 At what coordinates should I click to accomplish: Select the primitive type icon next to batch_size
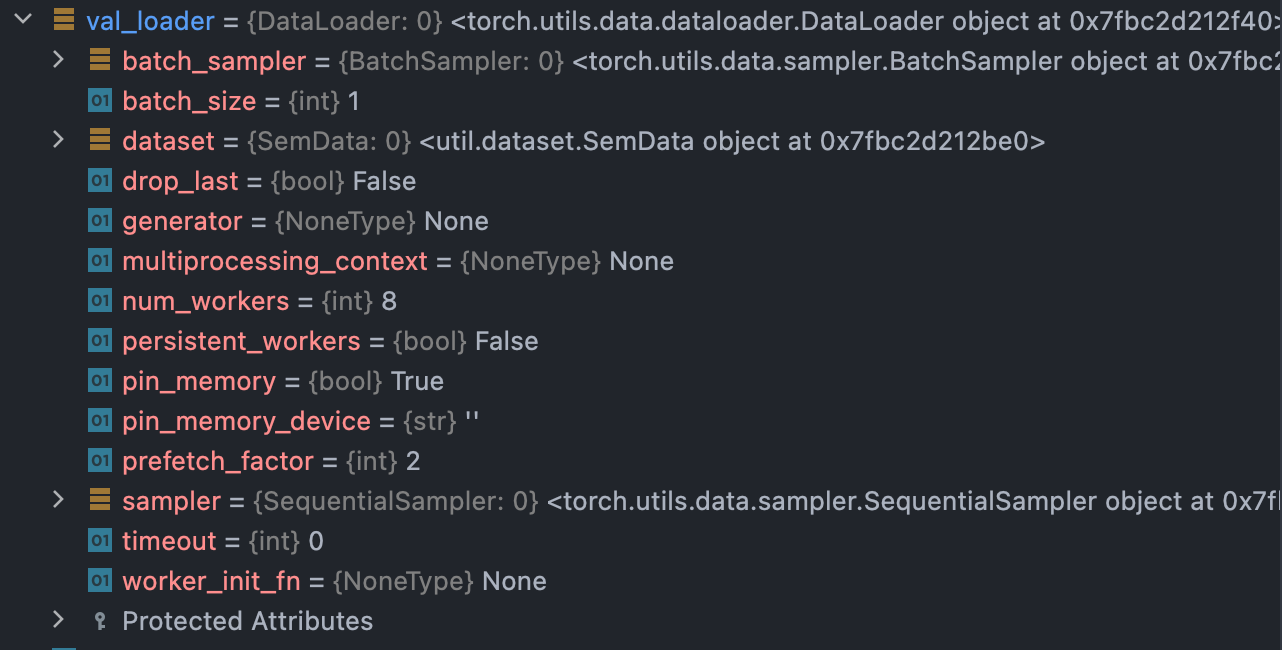coord(100,100)
